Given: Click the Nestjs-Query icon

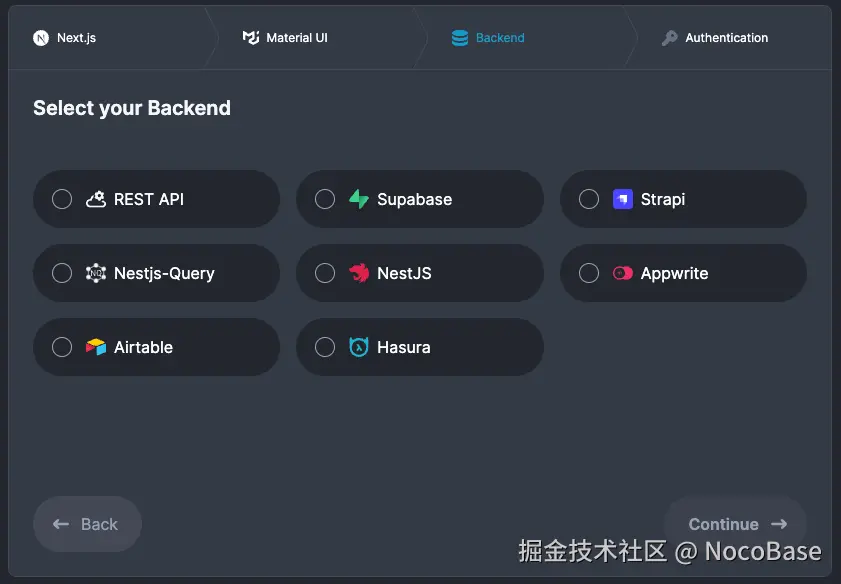Looking at the screenshot, I should point(94,273).
